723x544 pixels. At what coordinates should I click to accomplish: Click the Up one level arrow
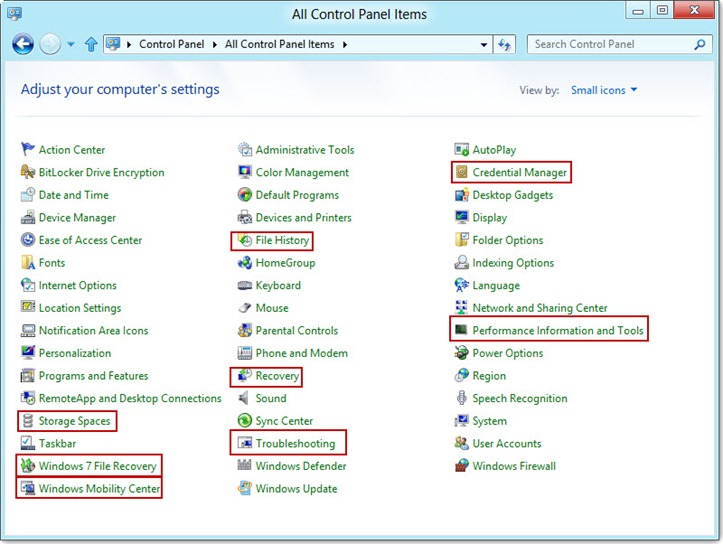(x=91, y=44)
